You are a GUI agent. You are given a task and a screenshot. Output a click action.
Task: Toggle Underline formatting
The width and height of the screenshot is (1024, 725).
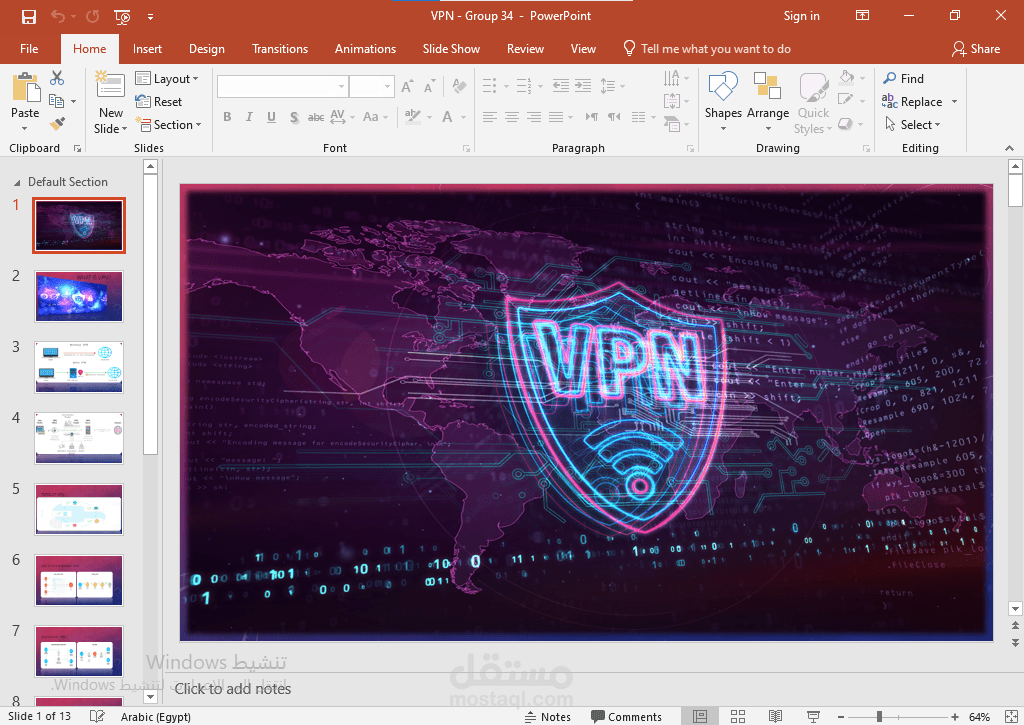pyautogui.click(x=271, y=117)
